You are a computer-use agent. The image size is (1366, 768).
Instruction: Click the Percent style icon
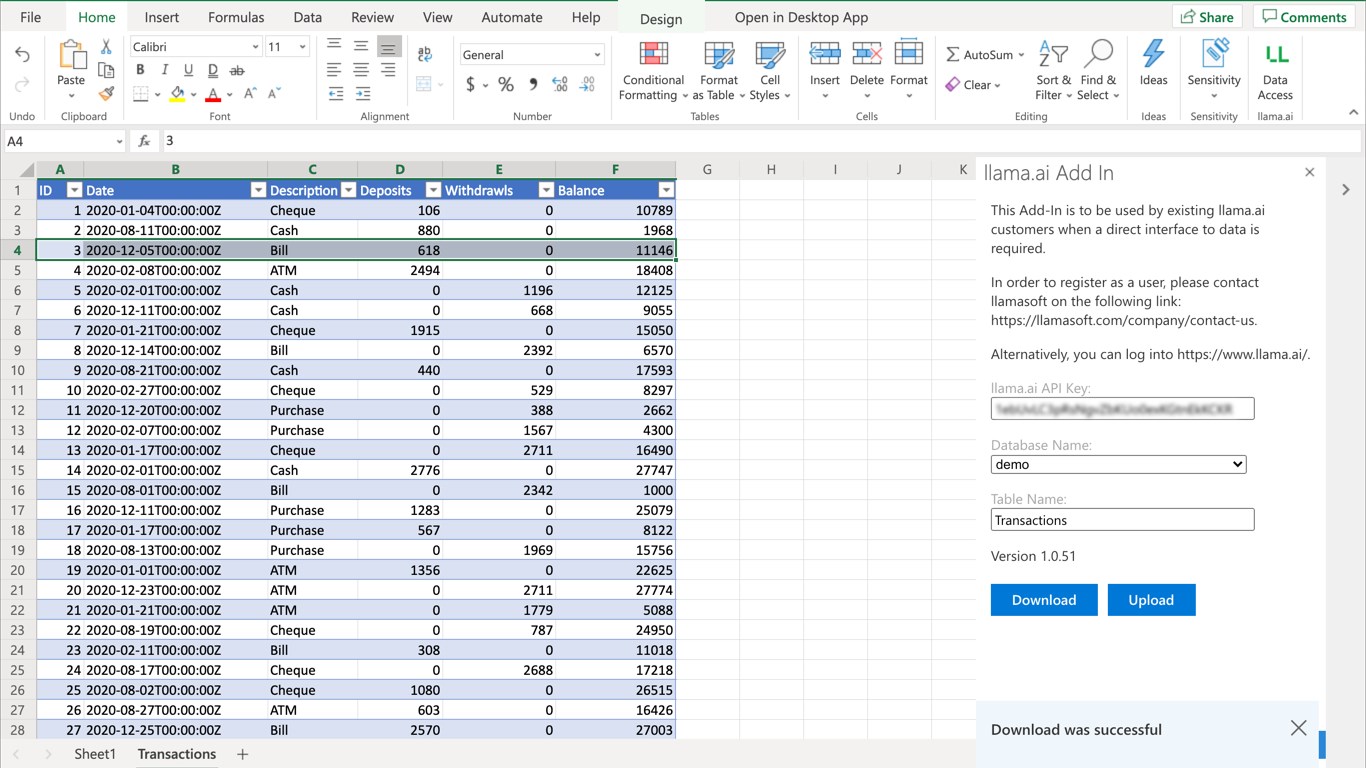click(506, 85)
